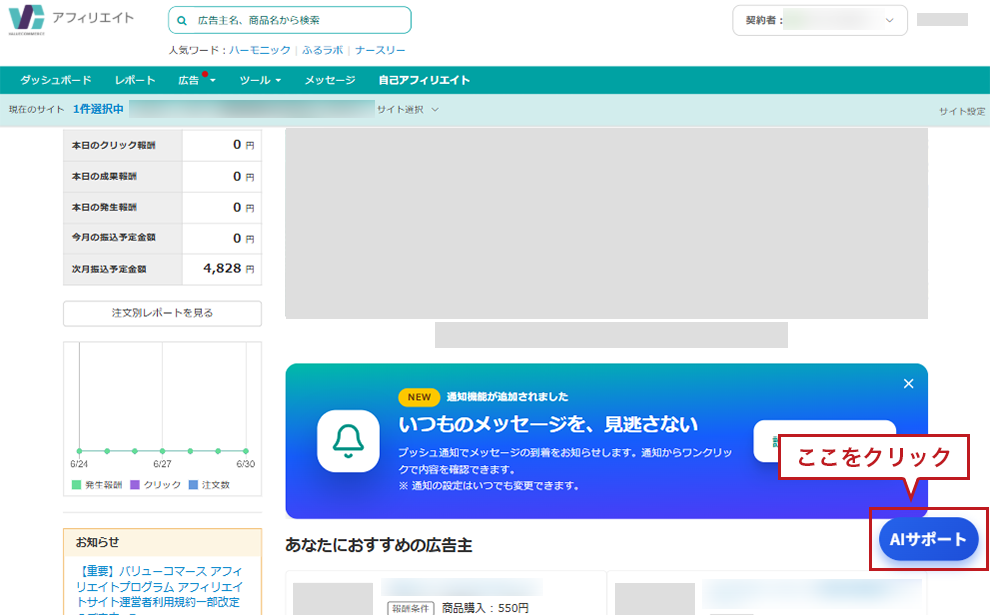Click the red dot on 広告 menu
This screenshot has height=615, width=990.
click(x=205, y=75)
